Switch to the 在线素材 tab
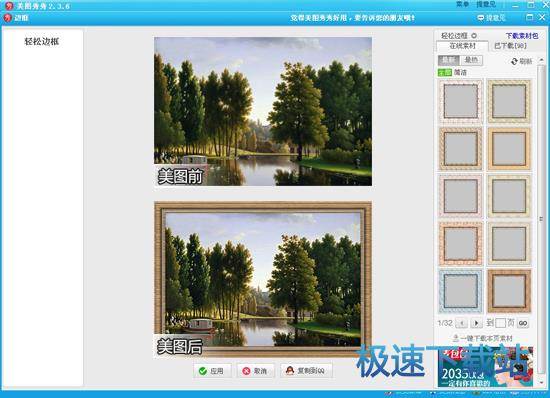The image size is (550, 398). (x=462, y=46)
